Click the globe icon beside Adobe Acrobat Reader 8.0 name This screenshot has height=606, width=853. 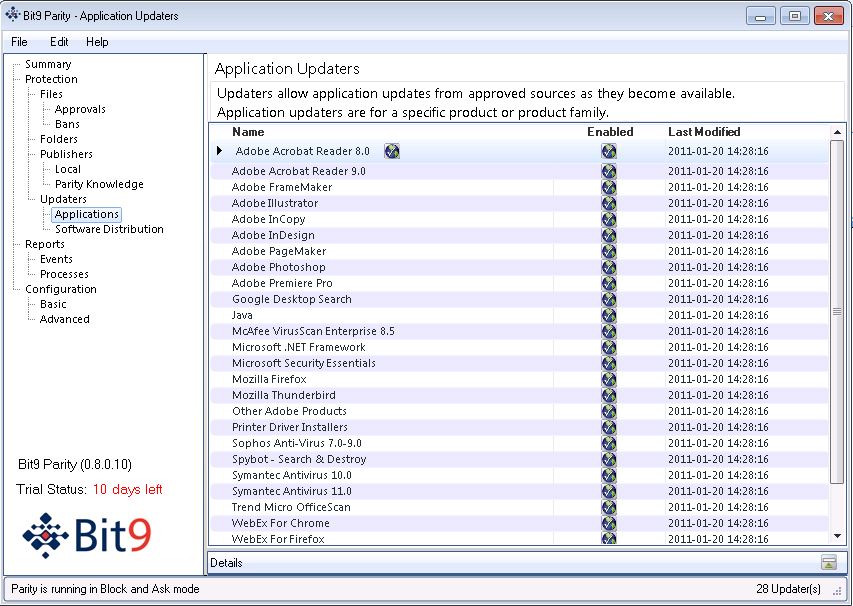click(x=392, y=151)
